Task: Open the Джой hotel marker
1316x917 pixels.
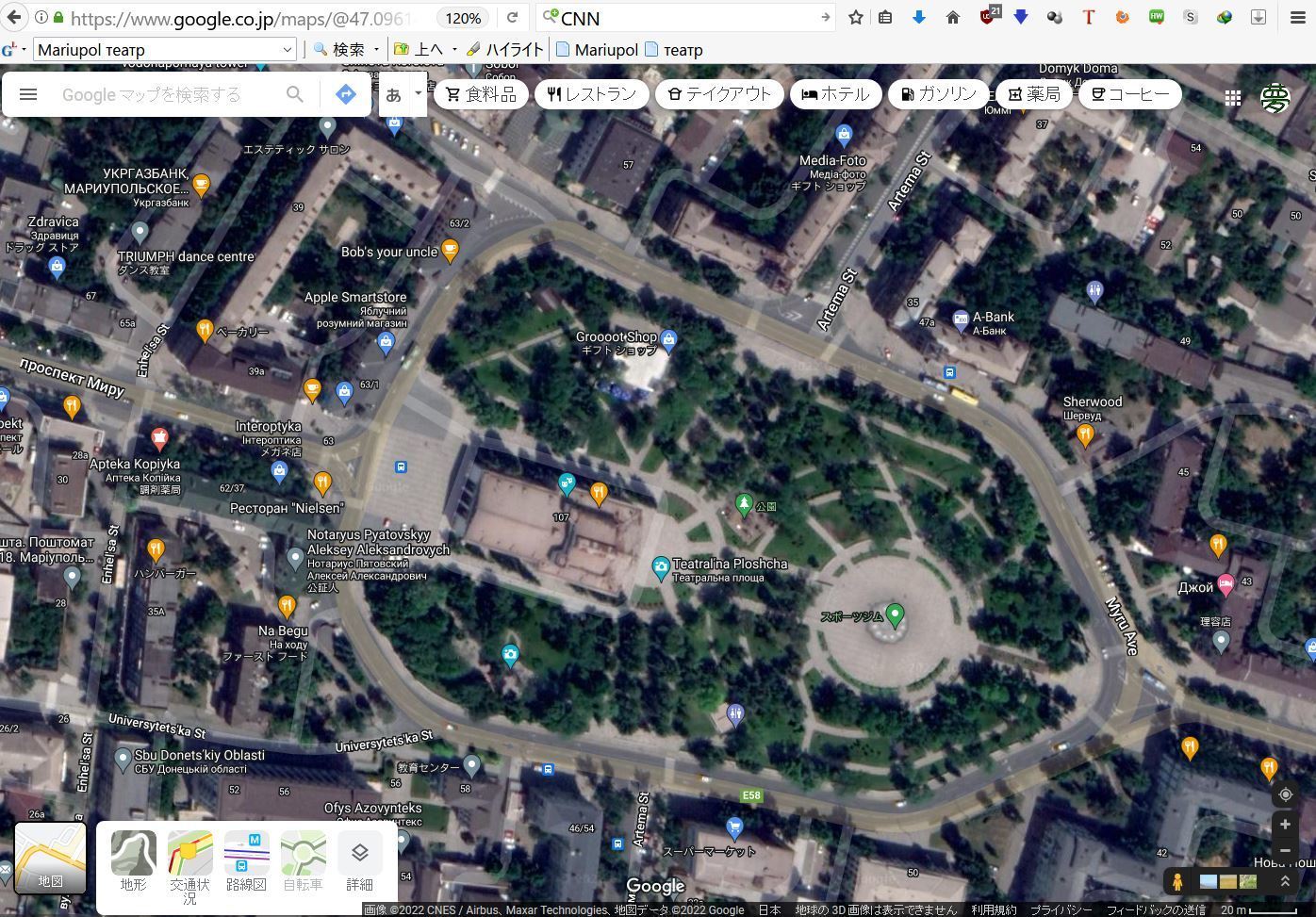Action: point(1226,585)
